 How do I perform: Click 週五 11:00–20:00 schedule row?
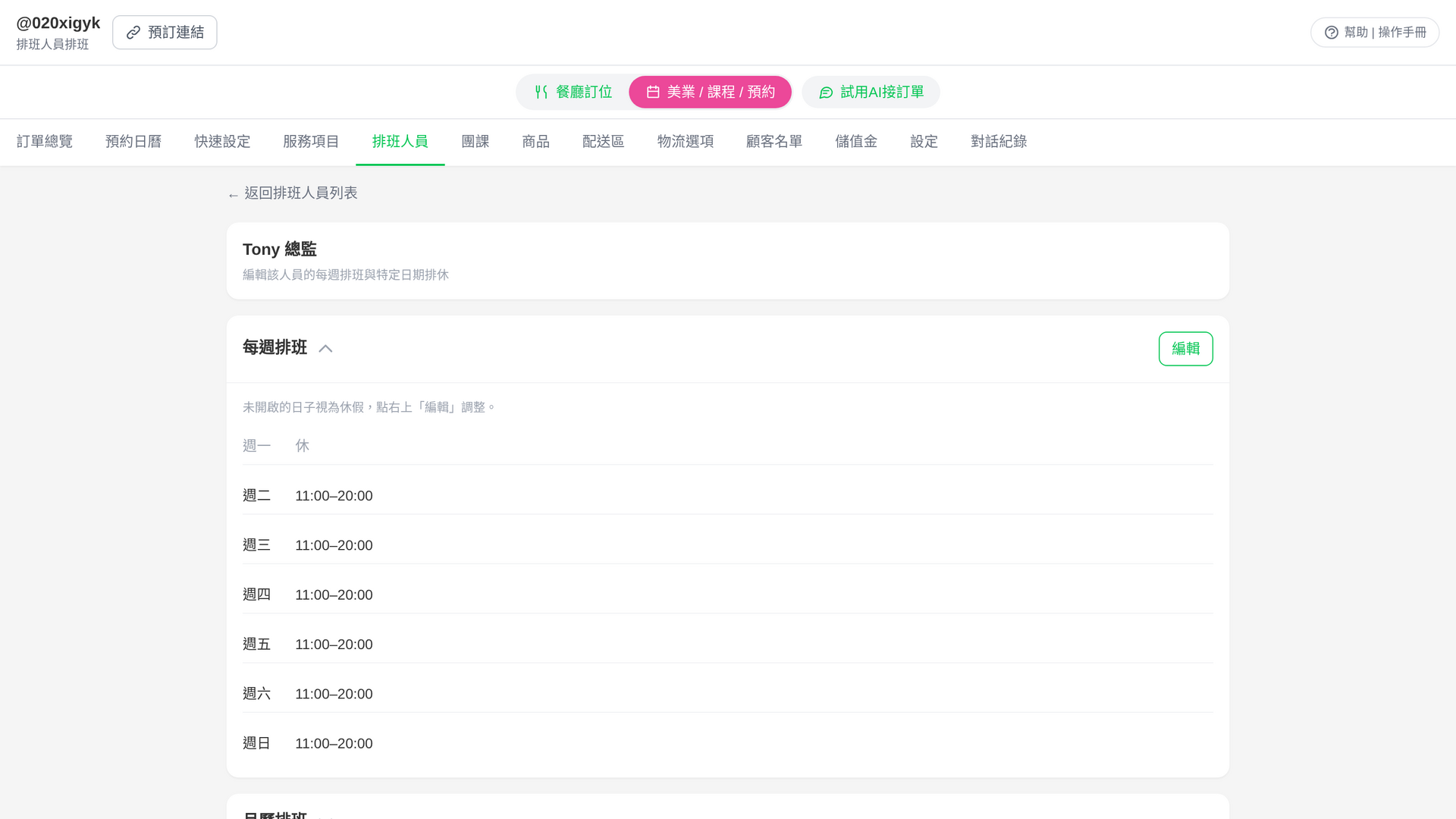click(x=727, y=645)
